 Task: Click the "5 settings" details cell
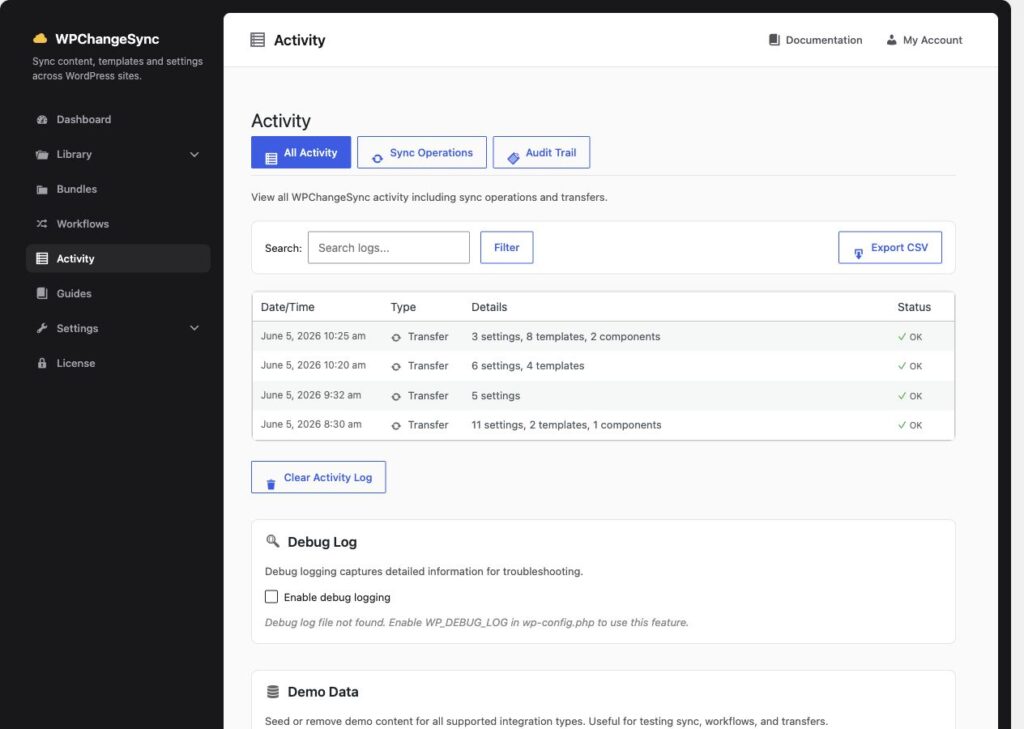(x=496, y=396)
